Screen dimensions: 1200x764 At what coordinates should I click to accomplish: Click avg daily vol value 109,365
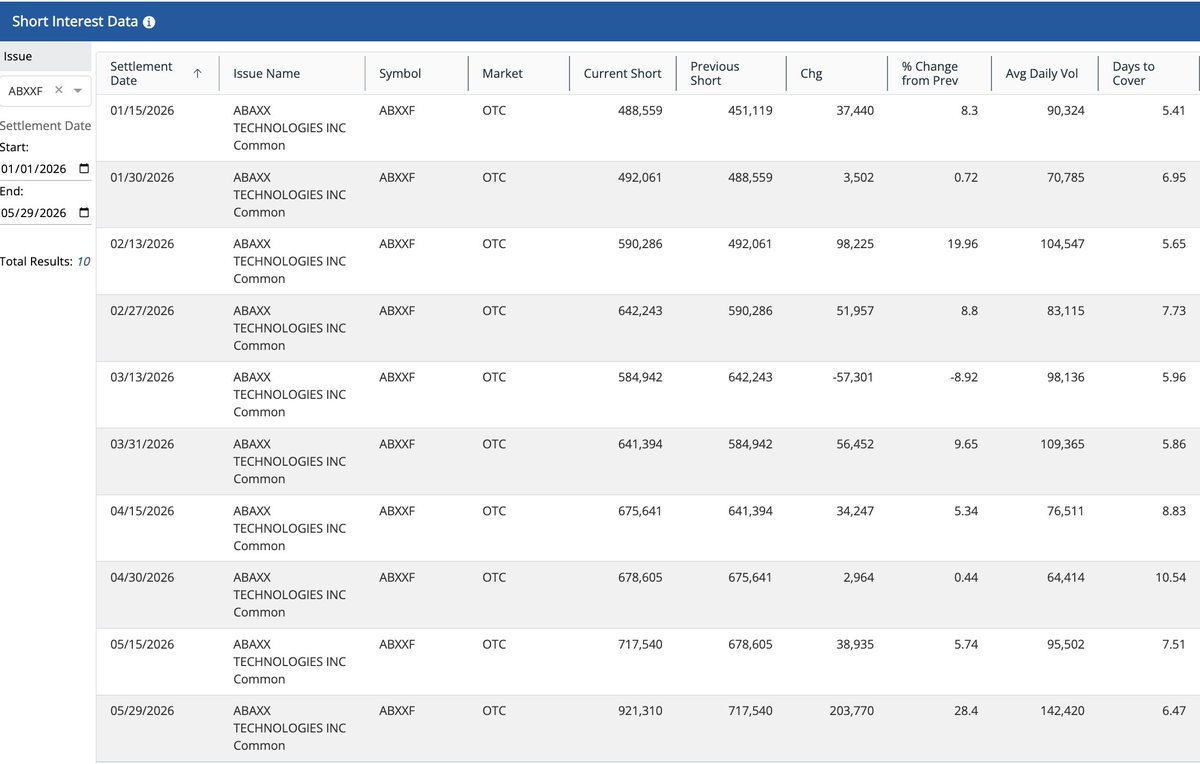click(x=1062, y=444)
